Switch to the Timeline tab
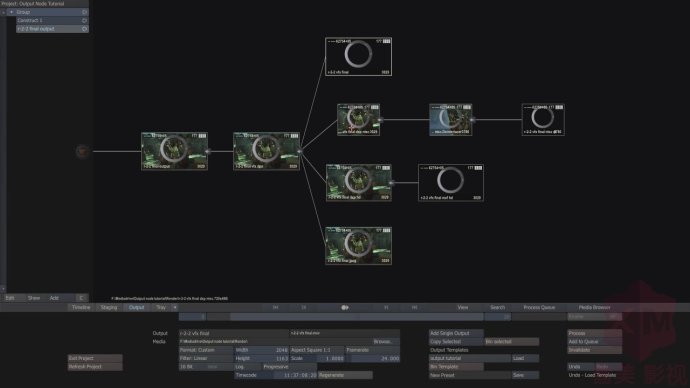 81,307
